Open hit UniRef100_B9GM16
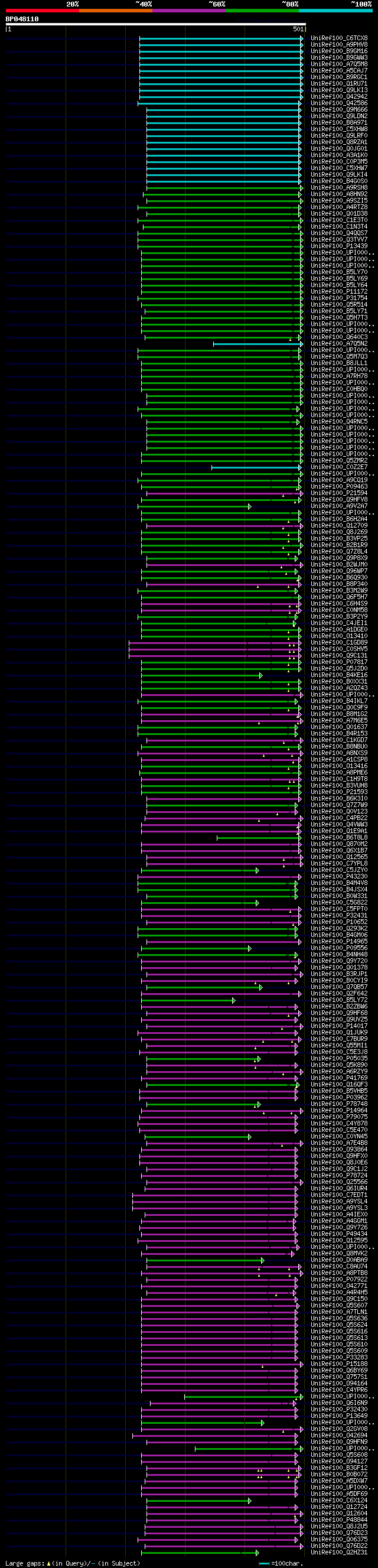 click(339, 51)
